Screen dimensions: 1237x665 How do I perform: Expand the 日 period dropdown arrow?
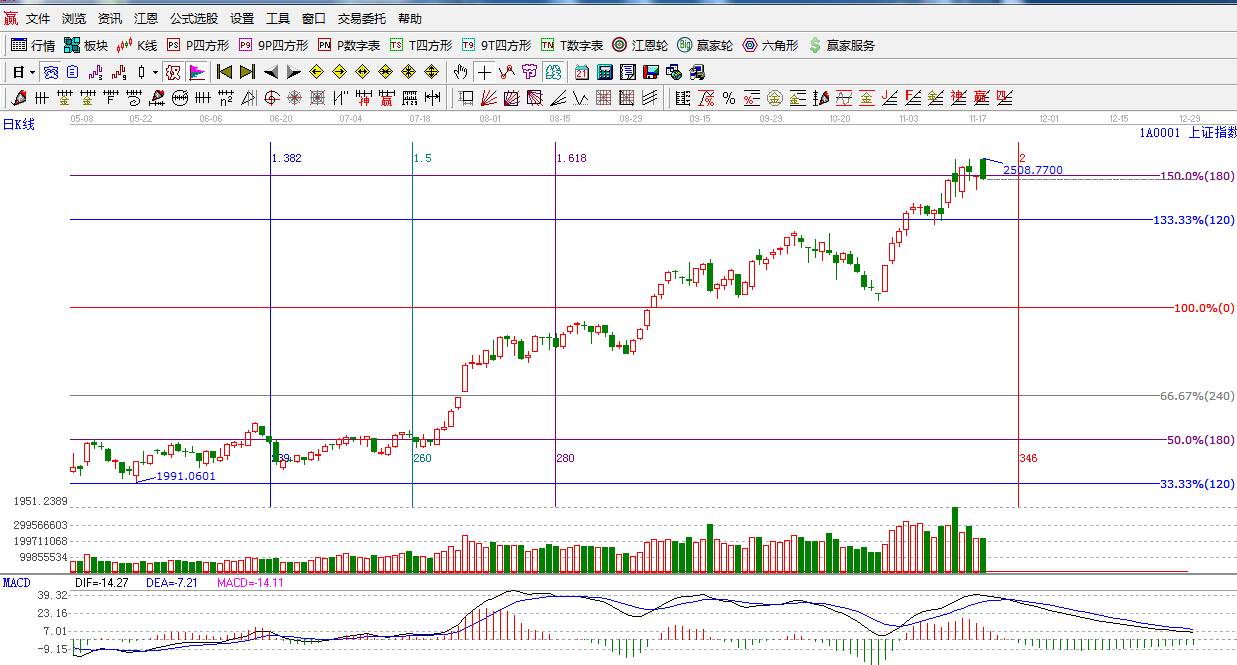32,72
